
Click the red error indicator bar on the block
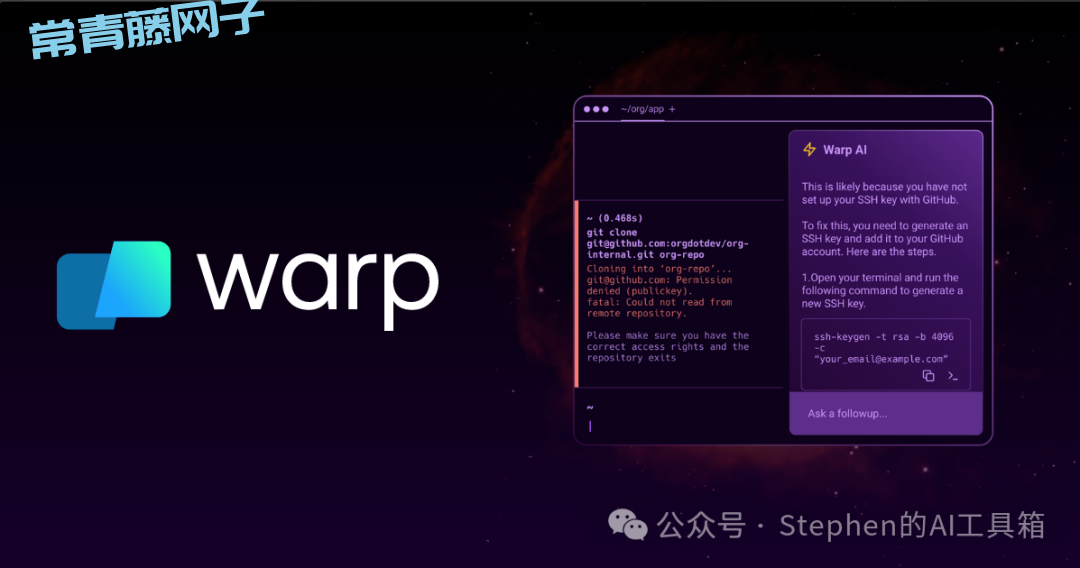click(x=577, y=293)
